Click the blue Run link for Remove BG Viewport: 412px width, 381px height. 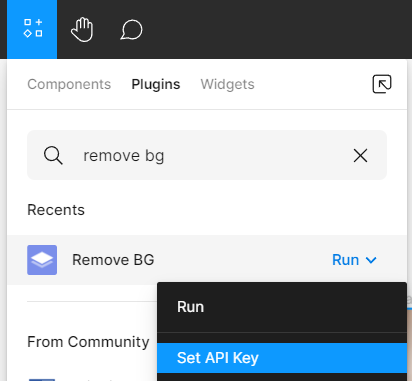[345, 260]
